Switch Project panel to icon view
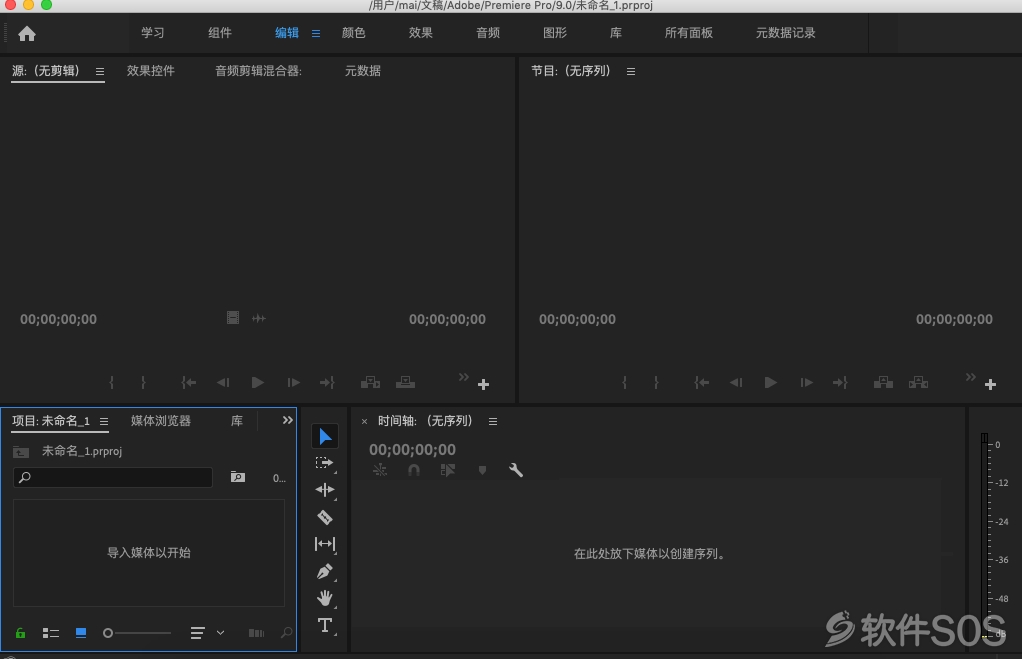1022x659 pixels. pos(81,633)
